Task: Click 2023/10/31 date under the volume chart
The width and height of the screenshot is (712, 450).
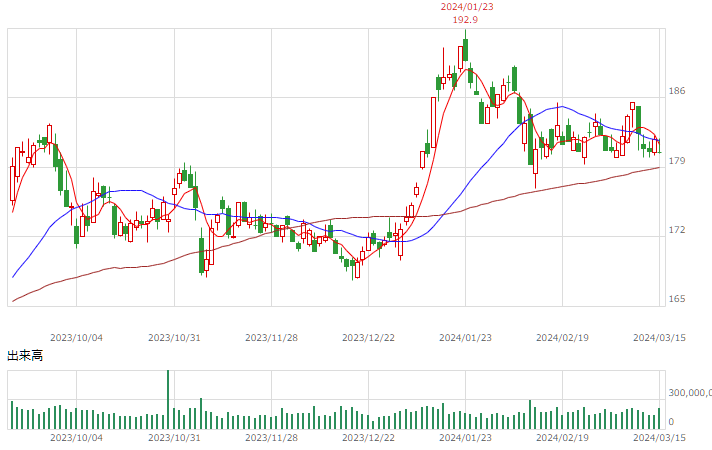Action: click(174, 438)
